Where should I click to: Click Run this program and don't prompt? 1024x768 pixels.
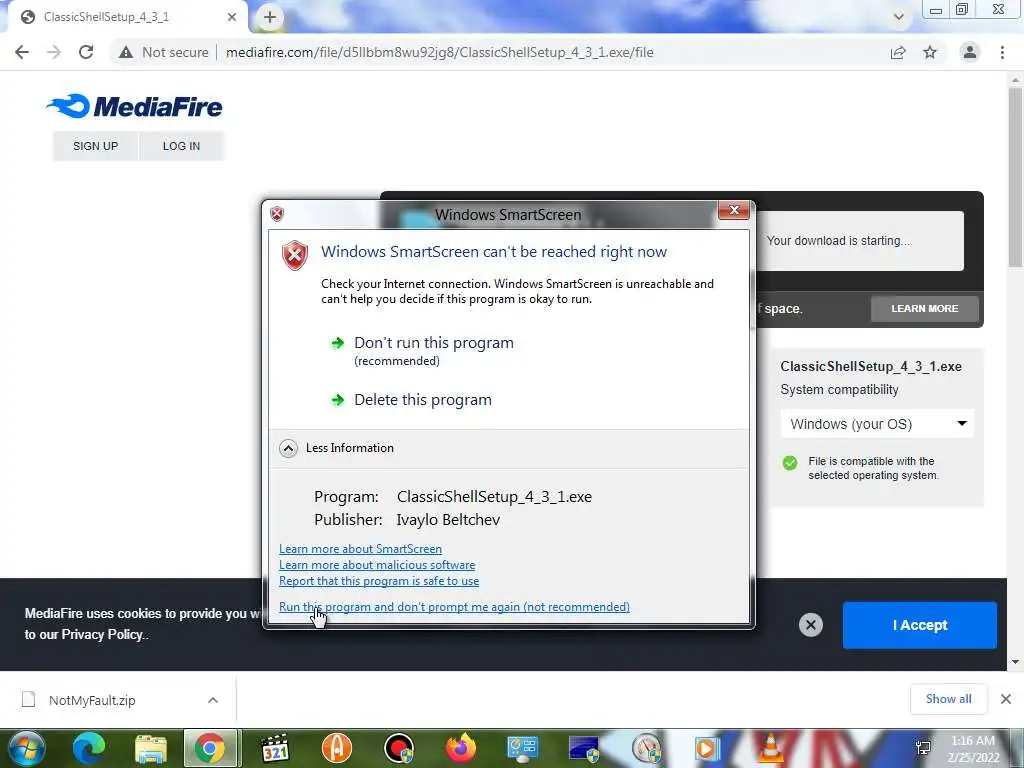455,607
